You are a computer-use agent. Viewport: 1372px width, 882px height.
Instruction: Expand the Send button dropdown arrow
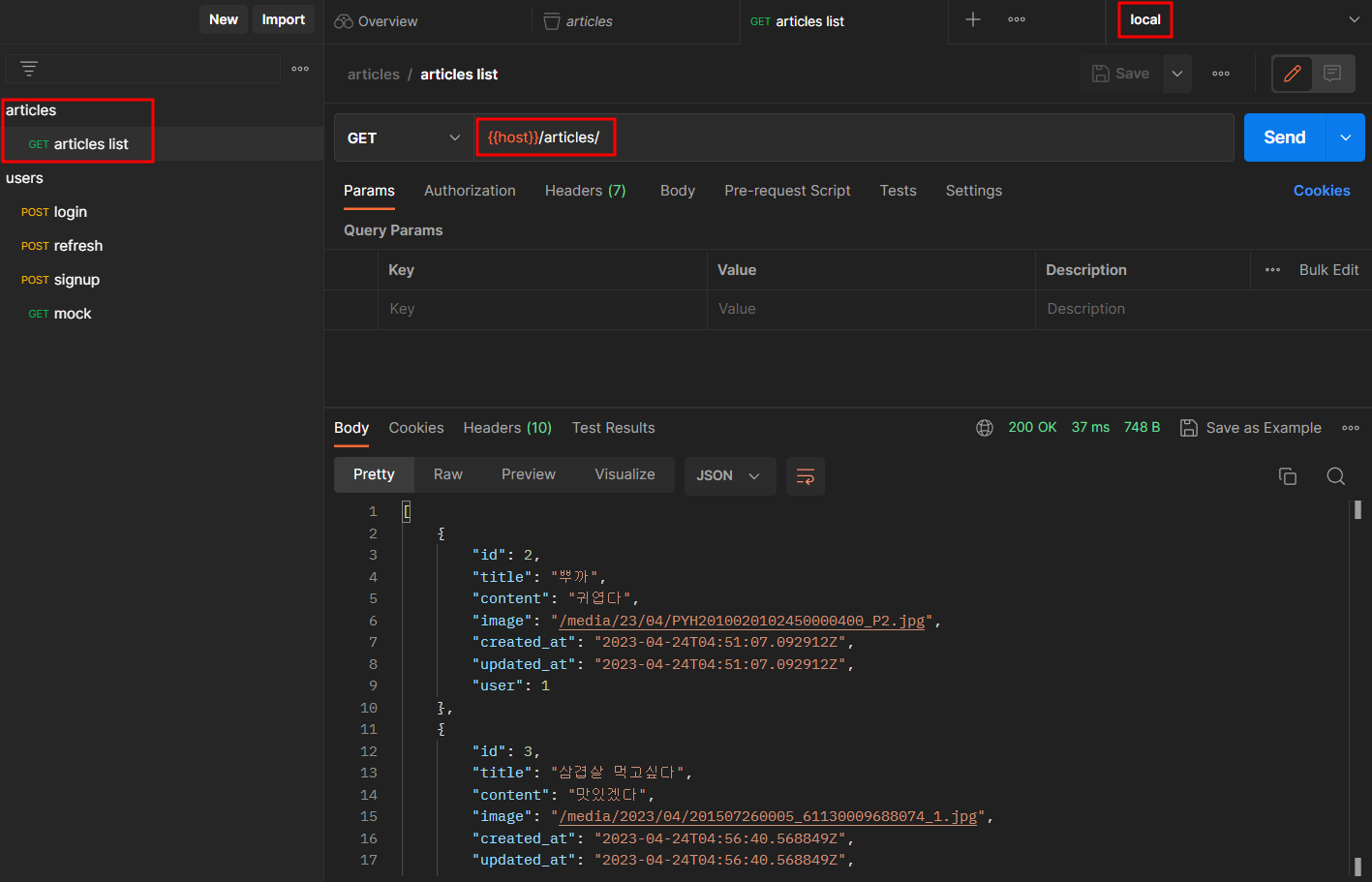click(1346, 137)
